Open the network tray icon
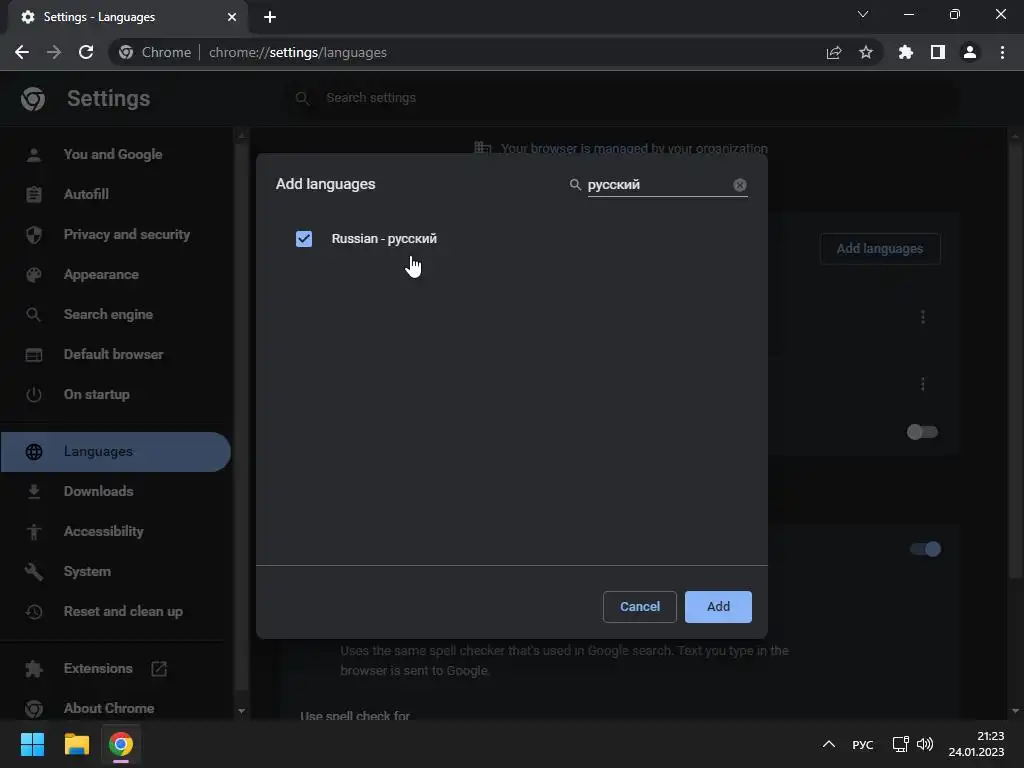The image size is (1024, 768). [901, 744]
